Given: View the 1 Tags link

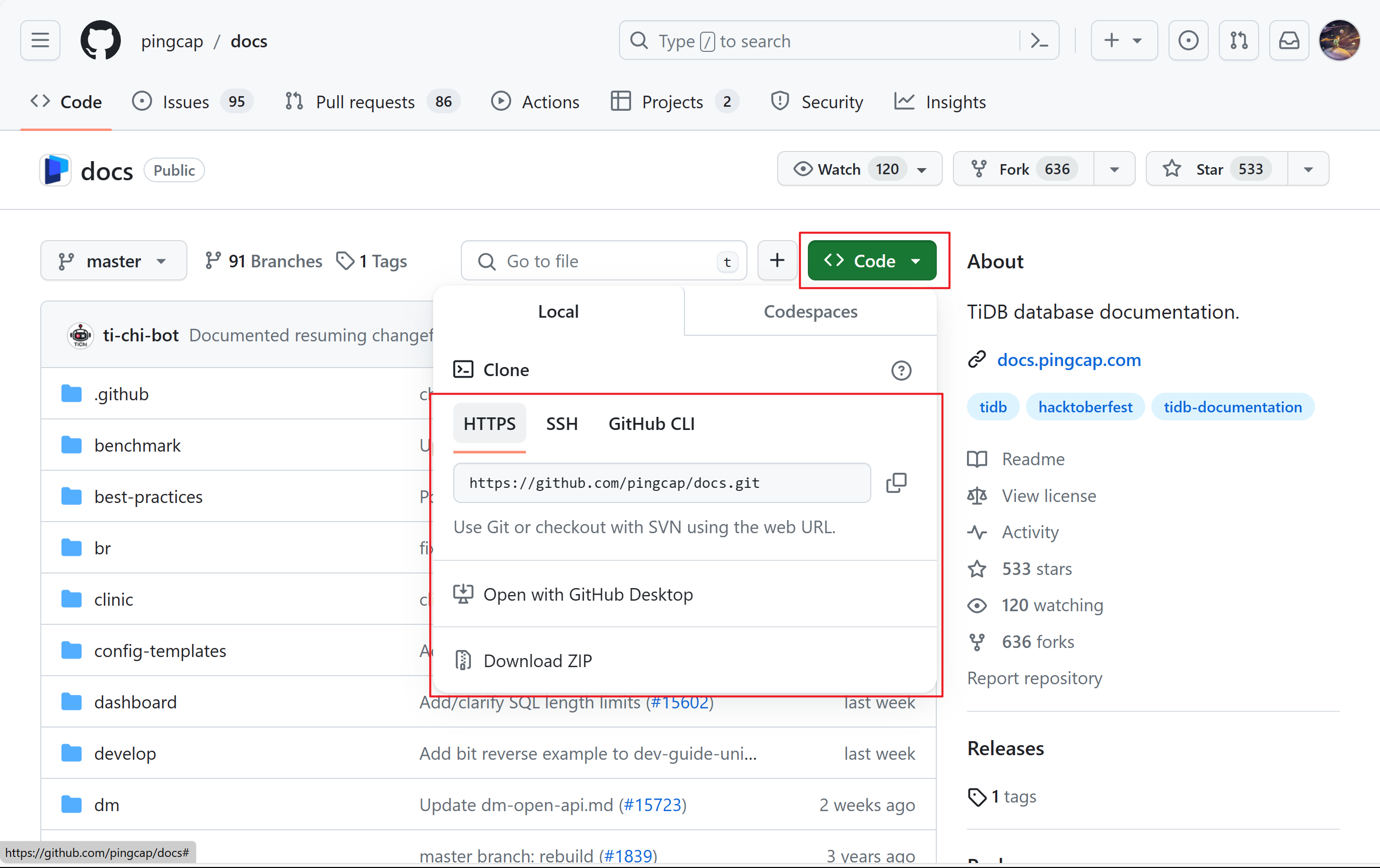Looking at the screenshot, I should point(371,261).
